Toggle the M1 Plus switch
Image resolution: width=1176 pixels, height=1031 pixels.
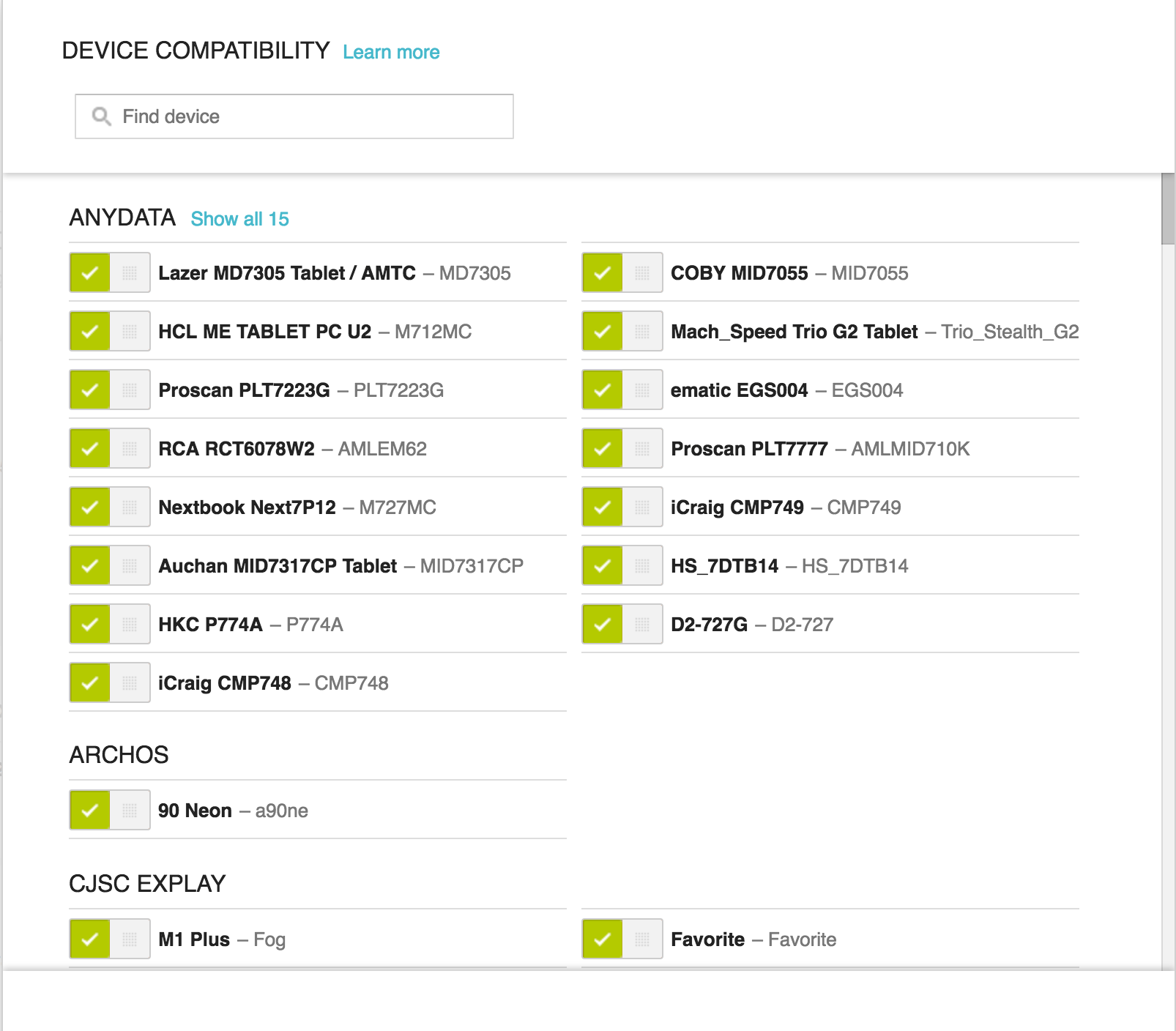tap(110, 939)
